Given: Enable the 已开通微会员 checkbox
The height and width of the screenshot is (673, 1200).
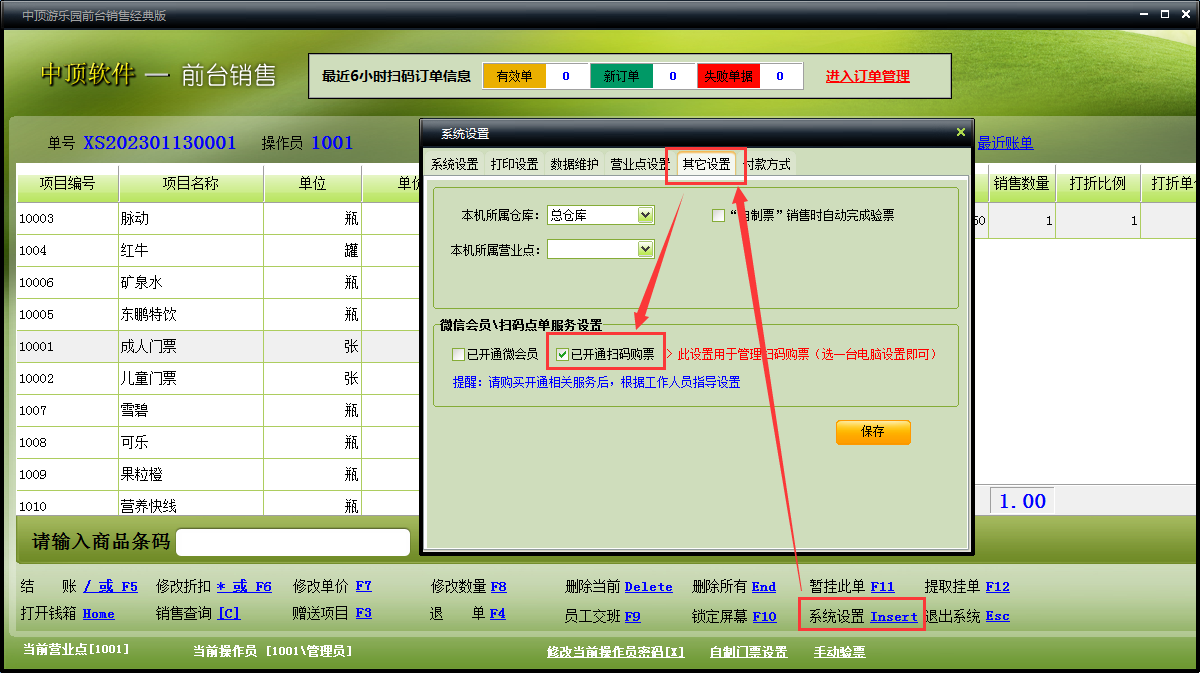Looking at the screenshot, I should tap(459, 354).
